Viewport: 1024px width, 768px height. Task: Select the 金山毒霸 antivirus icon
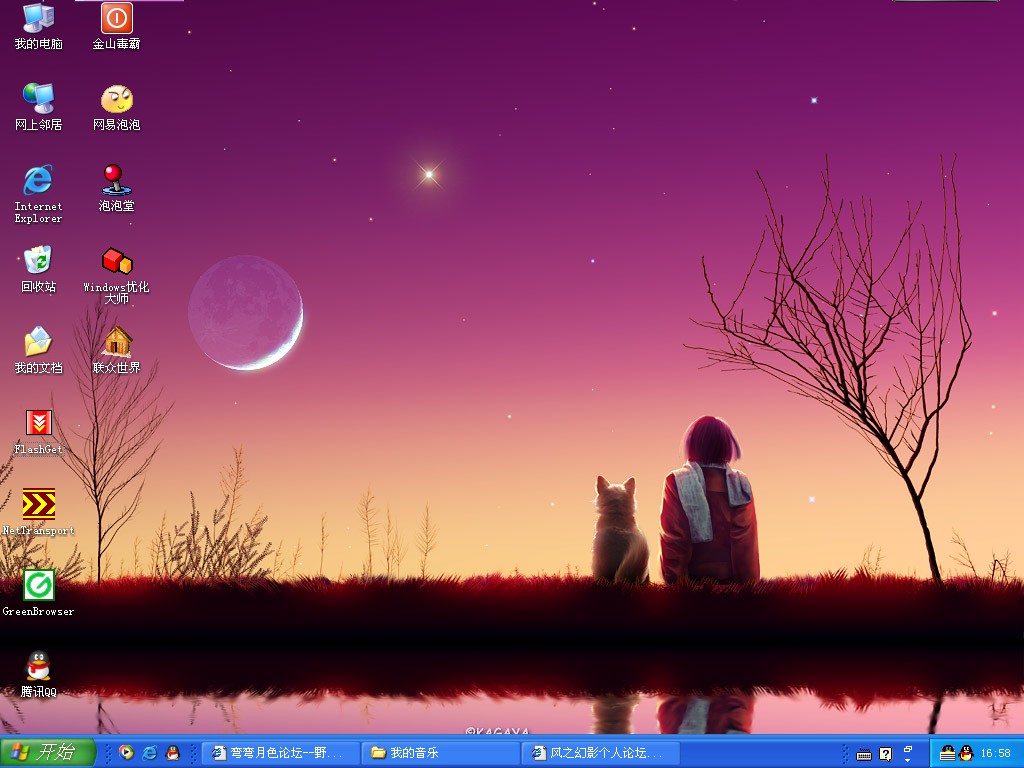(x=117, y=18)
